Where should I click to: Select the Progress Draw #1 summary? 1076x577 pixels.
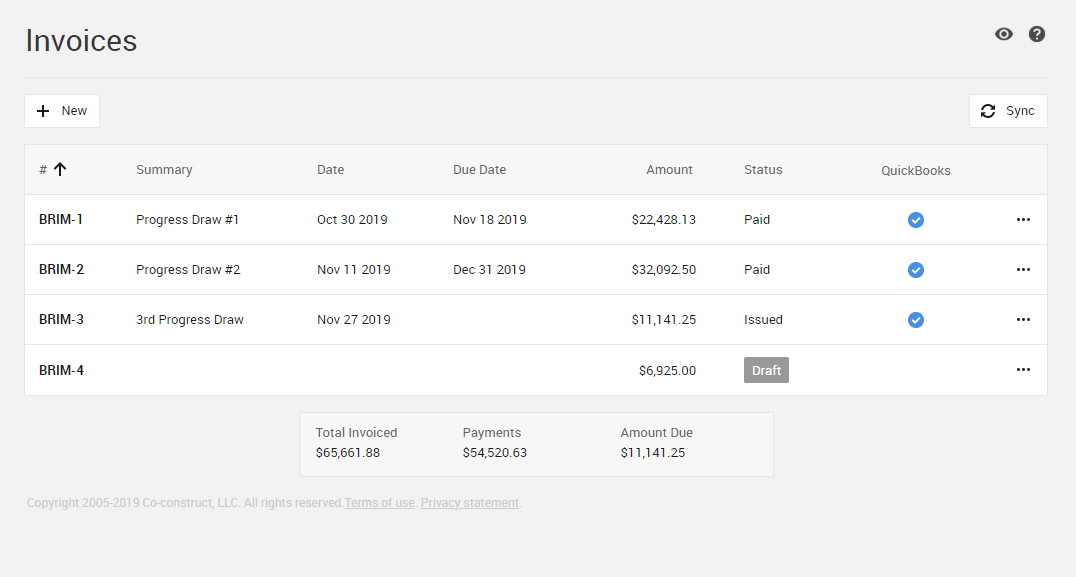187,220
